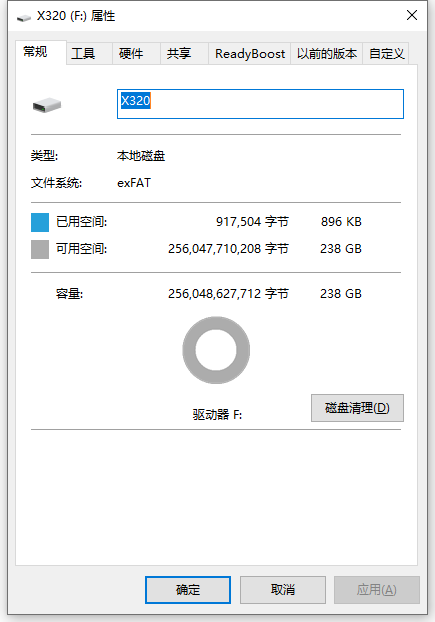The height and width of the screenshot is (622, 435).
Task: Click the 896 KB used space value
Action: click(x=341, y=222)
